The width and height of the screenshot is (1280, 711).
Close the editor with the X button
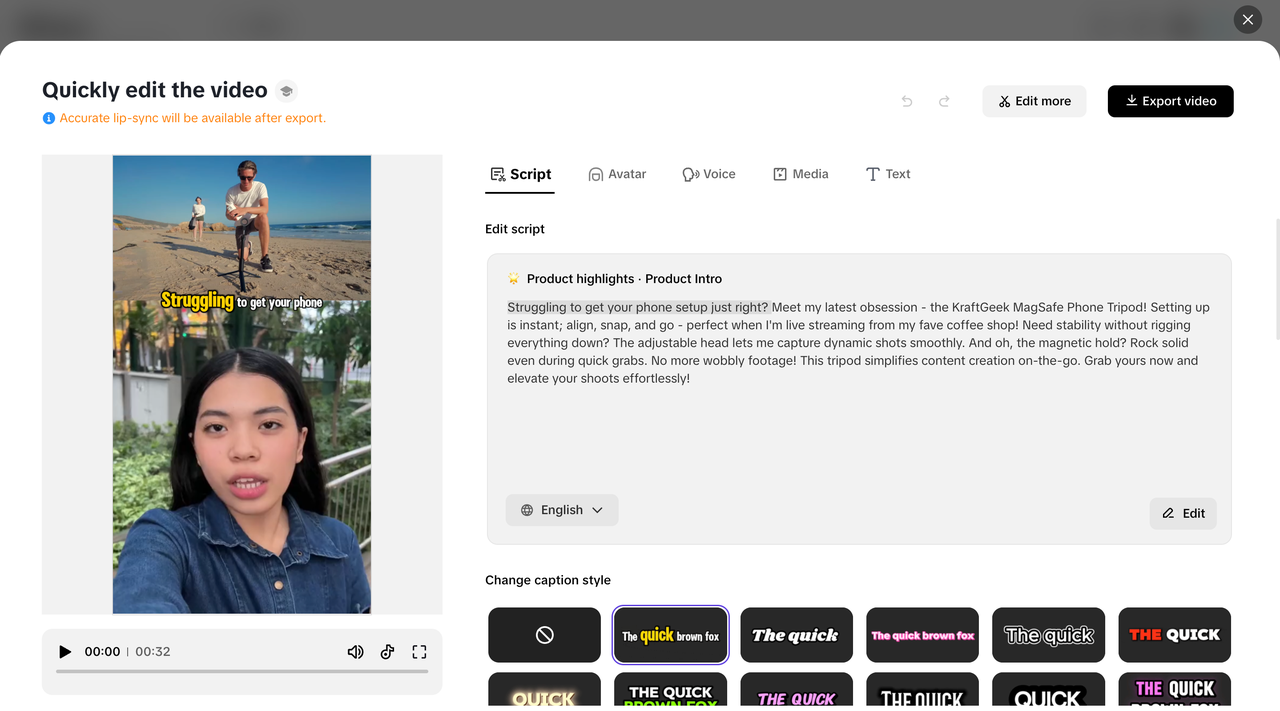pos(1247,19)
